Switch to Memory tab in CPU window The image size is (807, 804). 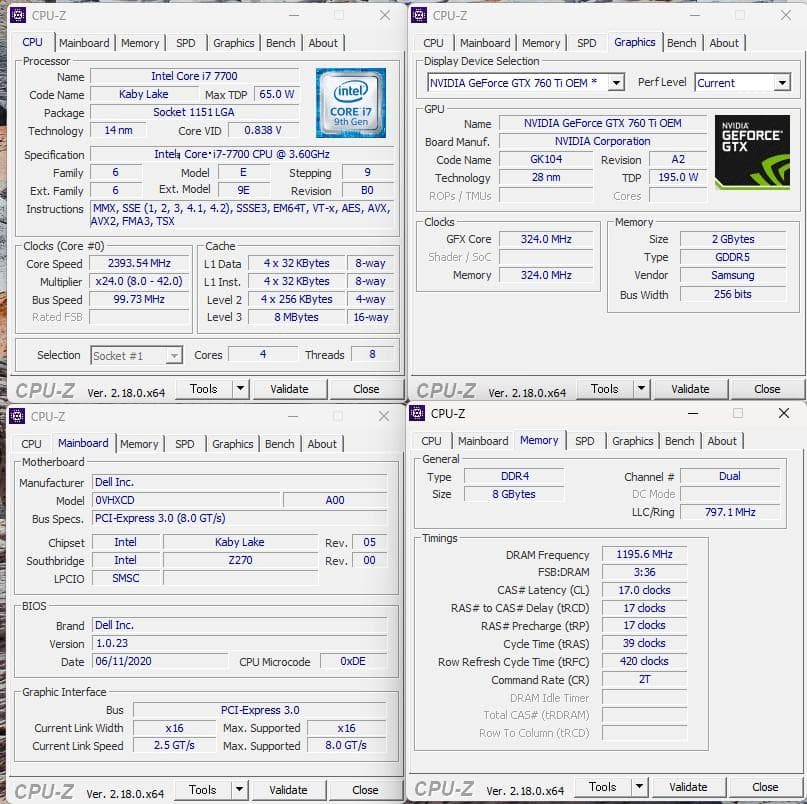[140, 43]
